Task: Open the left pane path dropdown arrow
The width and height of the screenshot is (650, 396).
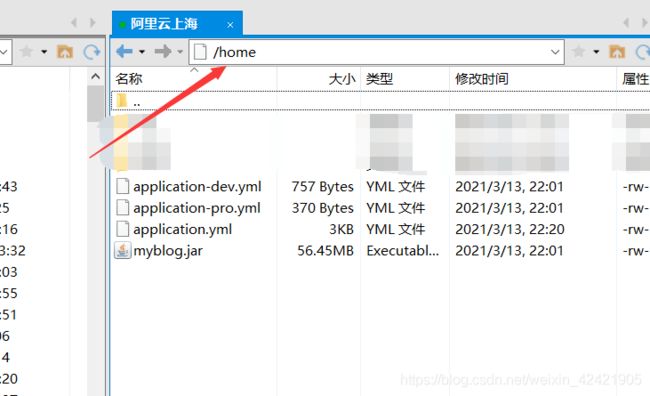Action: coord(4,52)
